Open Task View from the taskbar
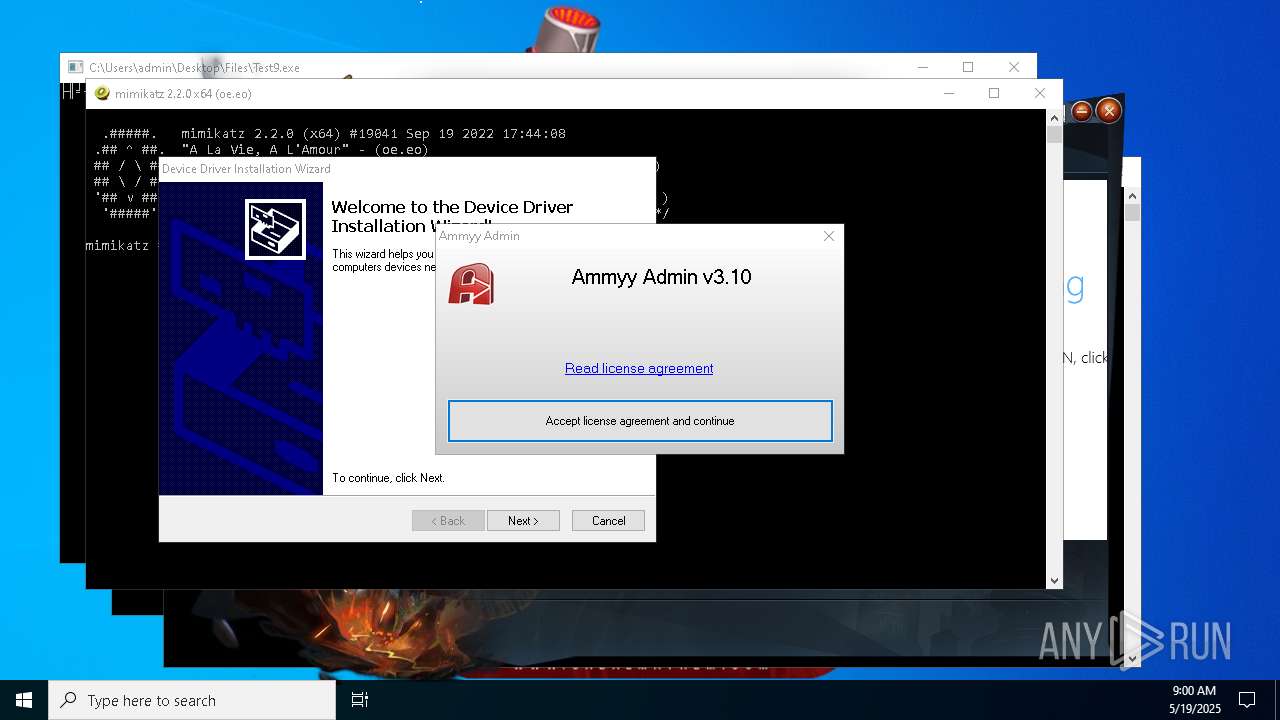Viewport: 1280px width, 720px height. 360,700
